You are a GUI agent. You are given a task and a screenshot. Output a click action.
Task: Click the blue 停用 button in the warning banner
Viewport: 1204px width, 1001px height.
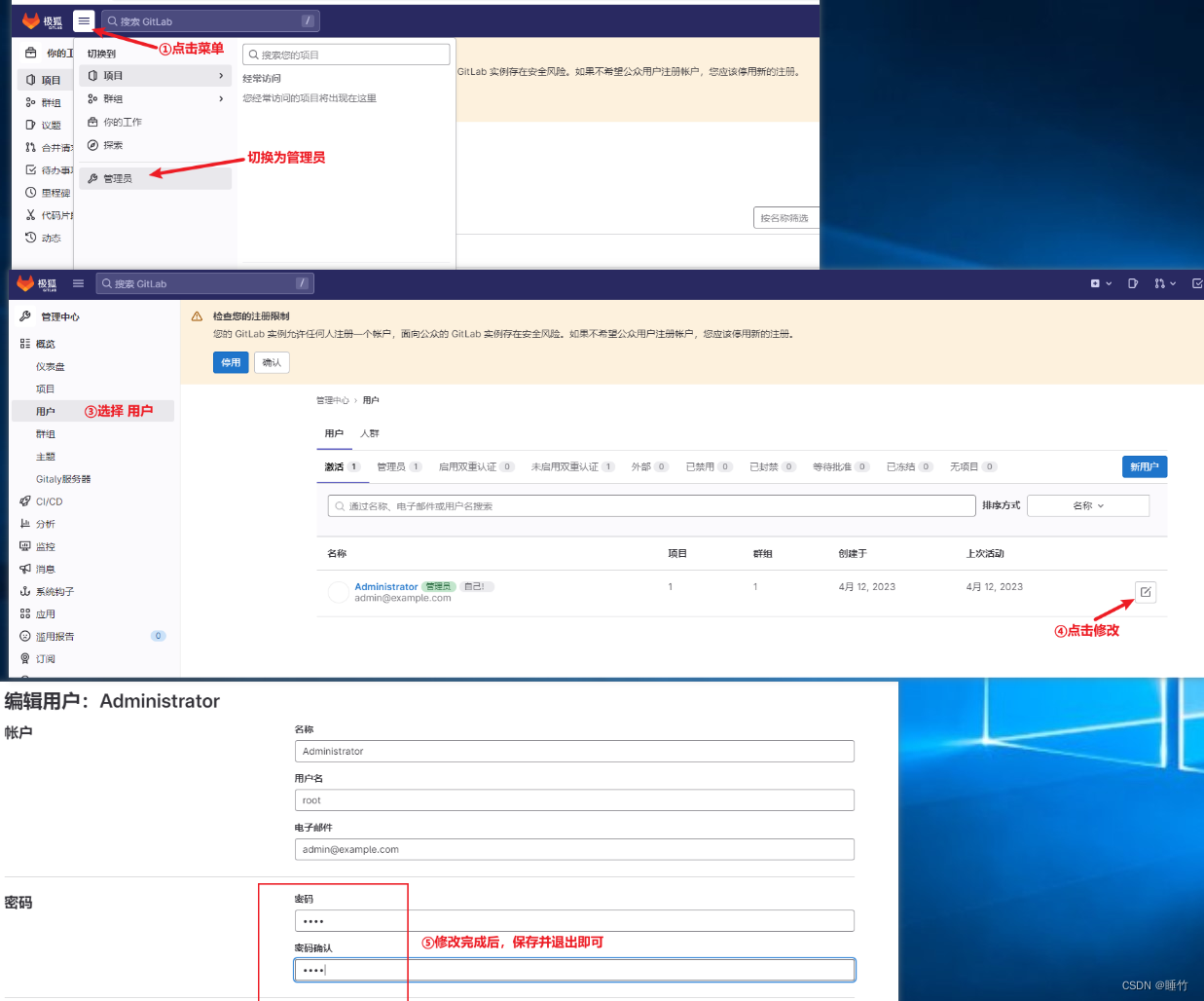[231, 362]
